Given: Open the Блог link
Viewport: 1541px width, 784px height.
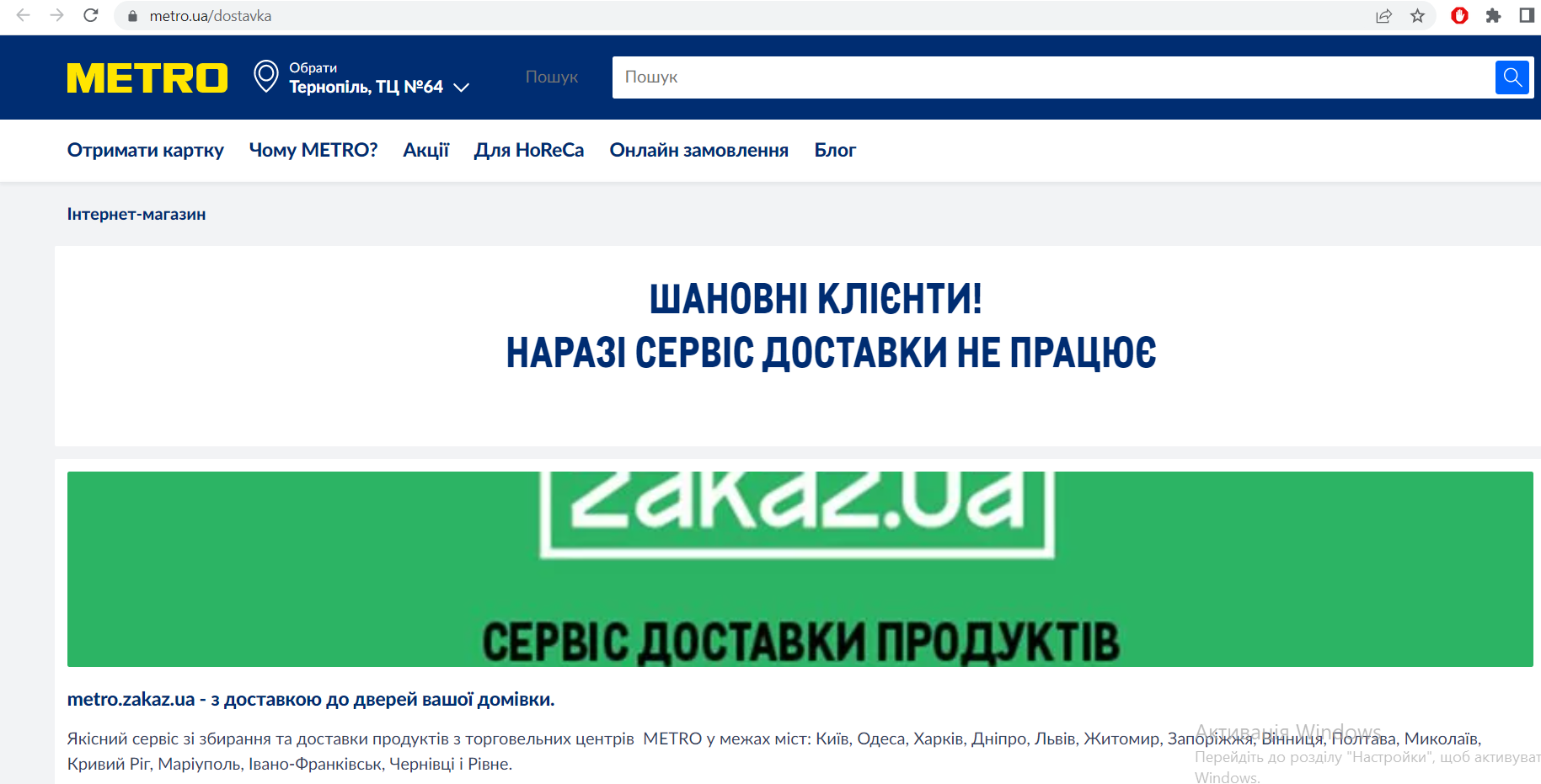Looking at the screenshot, I should click(834, 151).
